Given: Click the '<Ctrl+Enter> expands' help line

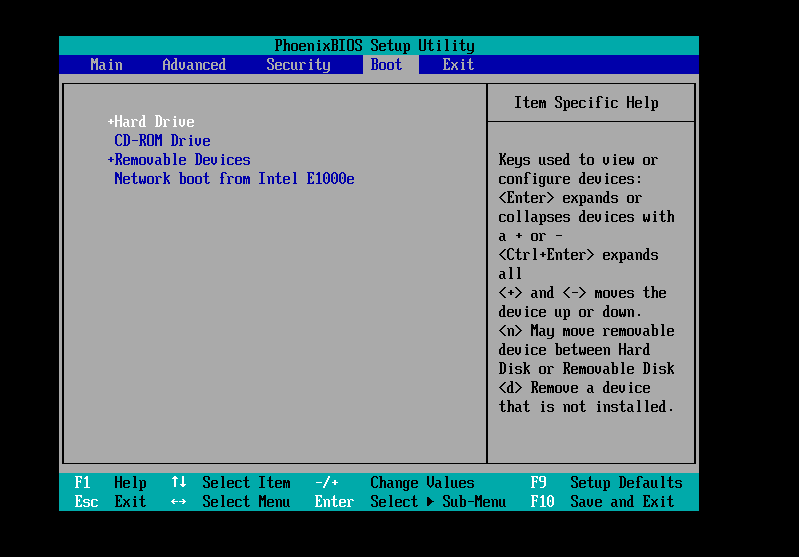Looking at the screenshot, I should click(578, 255).
